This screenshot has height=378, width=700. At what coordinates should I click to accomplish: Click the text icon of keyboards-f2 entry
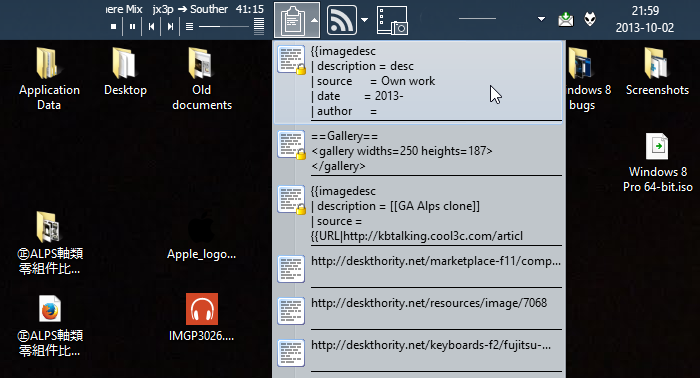tap(291, 353)
